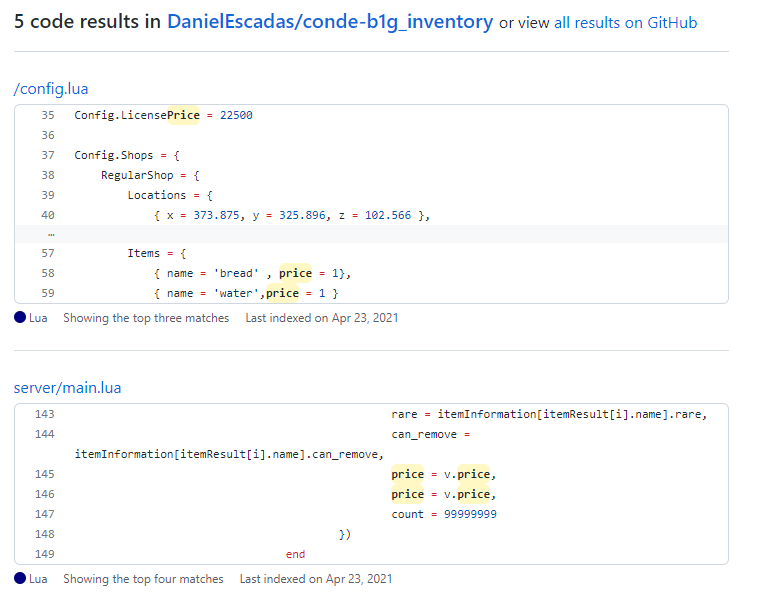Click line number 40 in config.lua
The width and height of the screenshot is (763, 597).
click(x=48, y=215)
